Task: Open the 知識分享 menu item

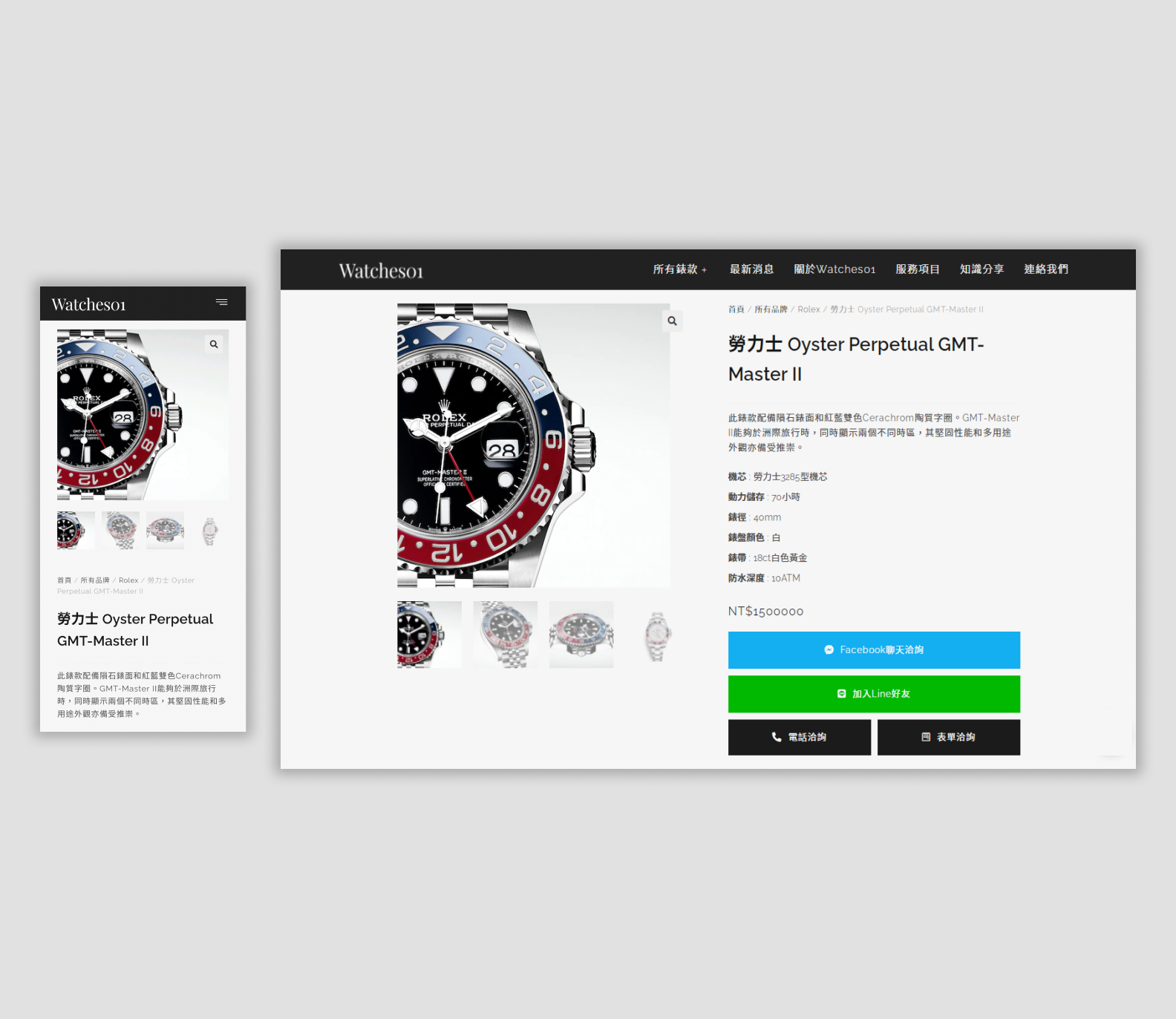Action: coord(981,269)
